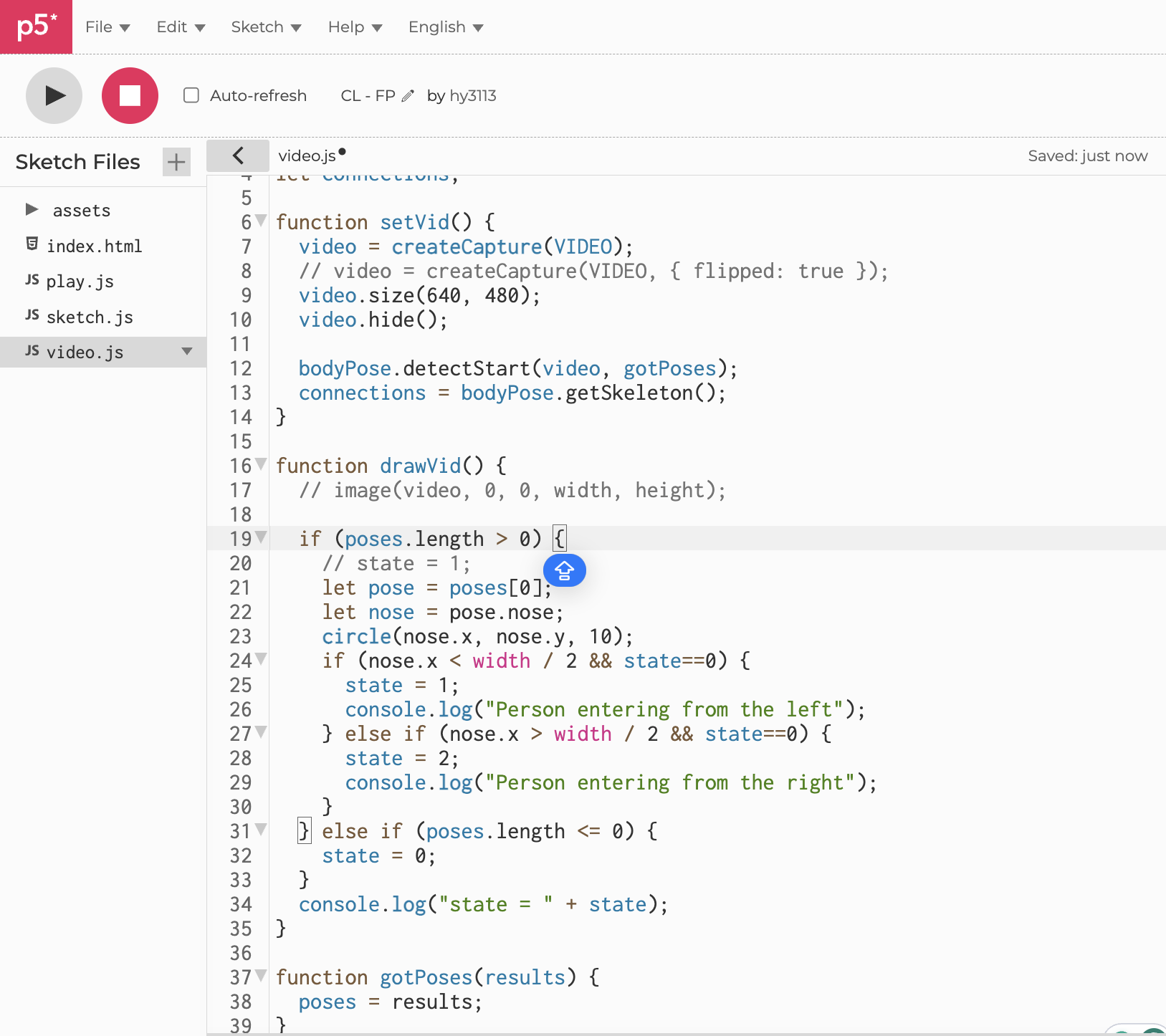Viewport: 1166px width, 1036px height.
Task: Click the p5 logo home icon
Action: (x=36, y=27)
